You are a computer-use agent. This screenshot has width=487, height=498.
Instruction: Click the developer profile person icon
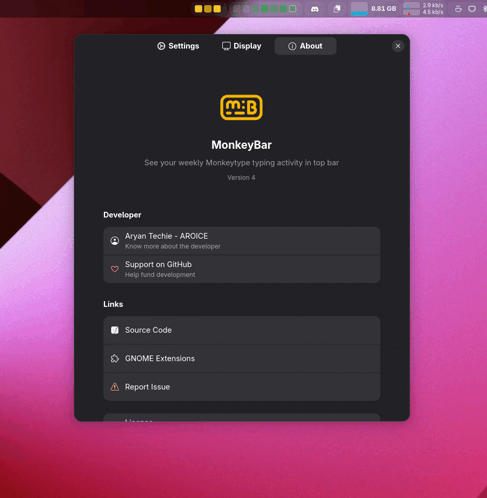(115, 241)
